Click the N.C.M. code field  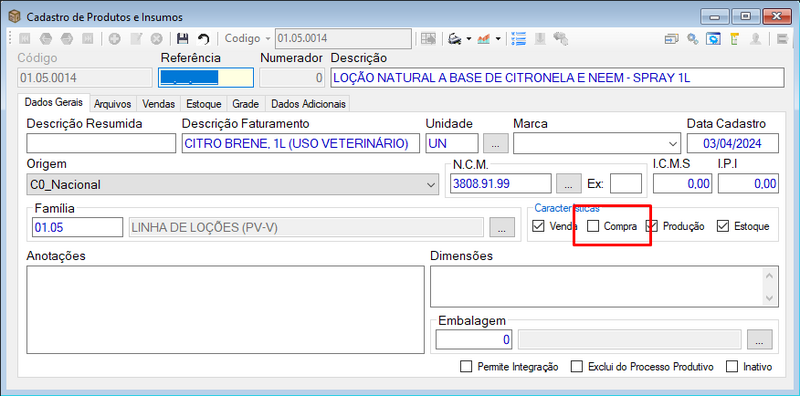click(501, 184)
